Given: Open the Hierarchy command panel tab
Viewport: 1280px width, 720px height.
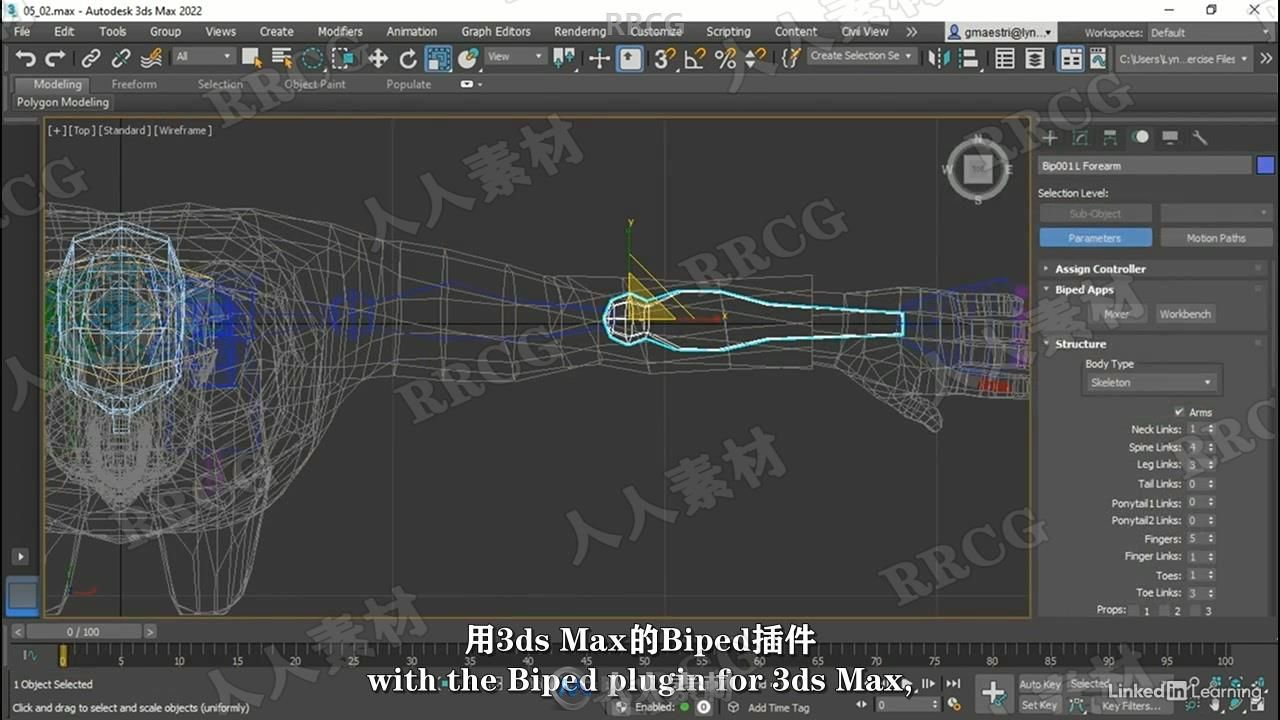Looking at the screenshot, I should pyautogui.click(x=1110, y=138).
